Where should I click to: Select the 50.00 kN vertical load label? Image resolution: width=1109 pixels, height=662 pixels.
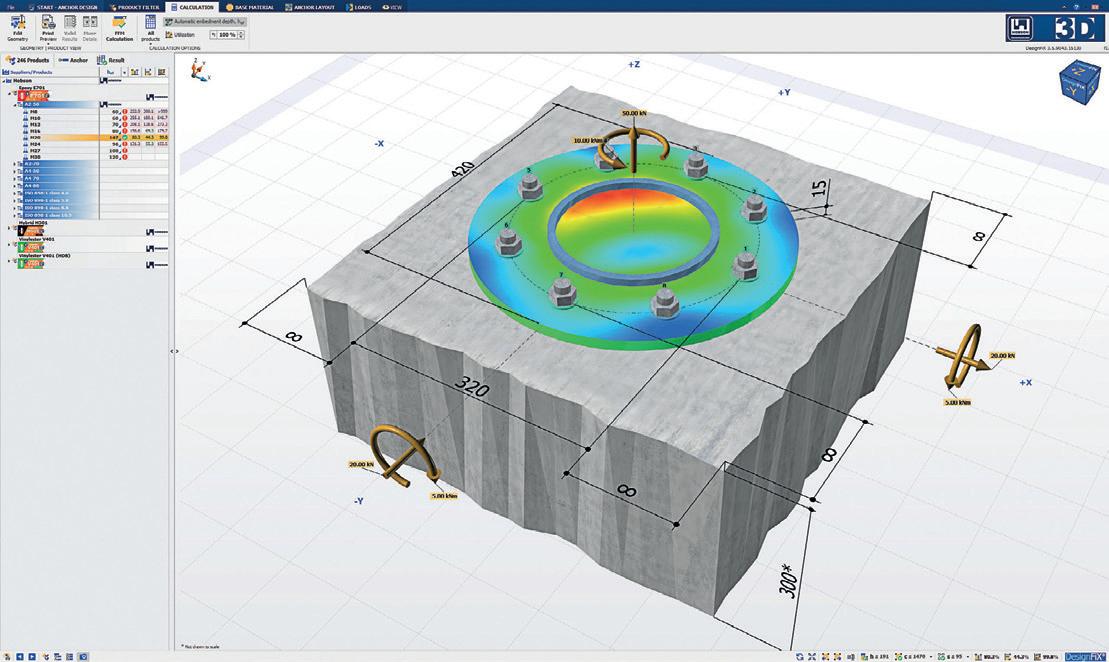634,113
